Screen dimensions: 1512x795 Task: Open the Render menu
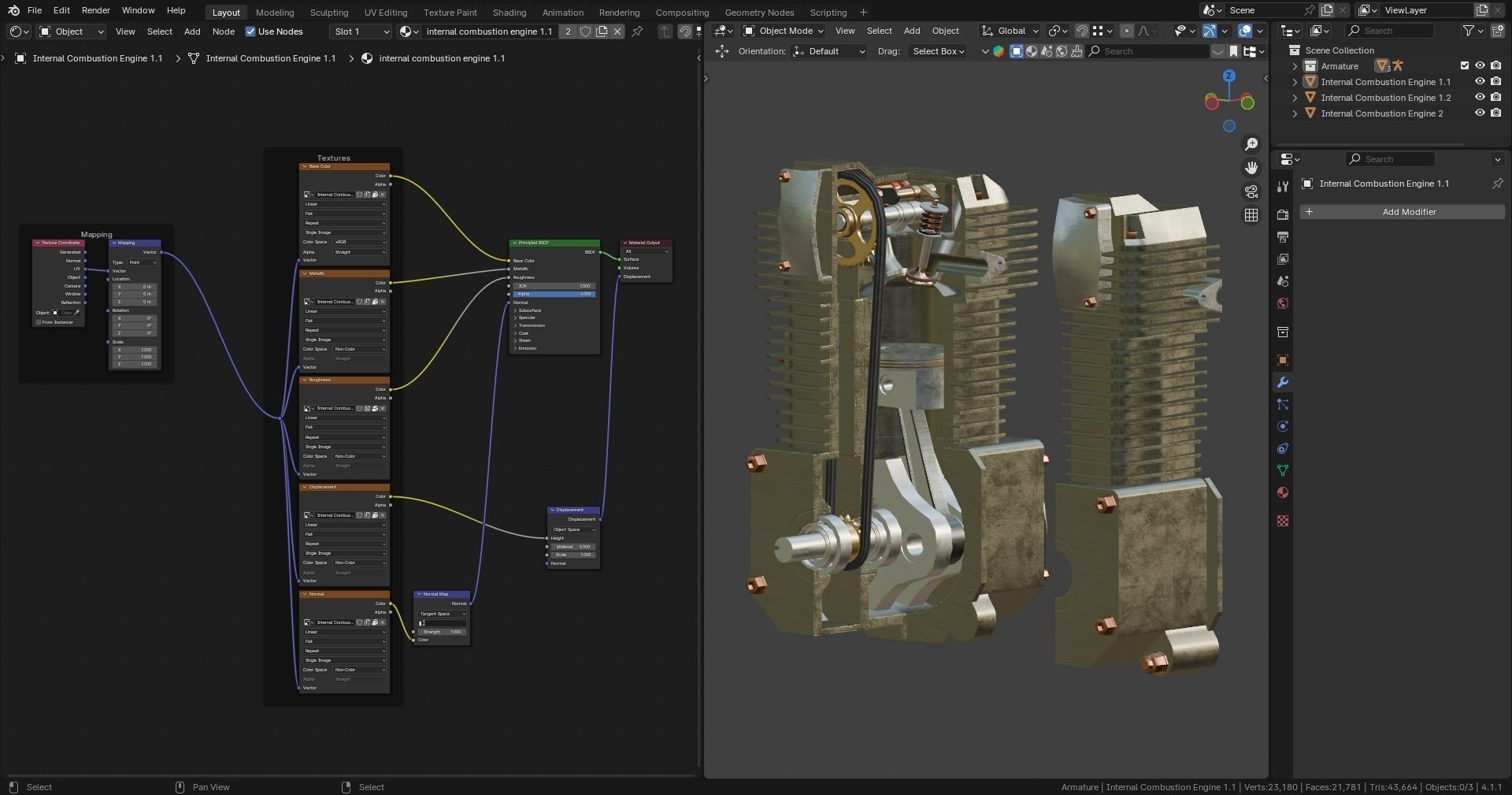pos(95,10)
